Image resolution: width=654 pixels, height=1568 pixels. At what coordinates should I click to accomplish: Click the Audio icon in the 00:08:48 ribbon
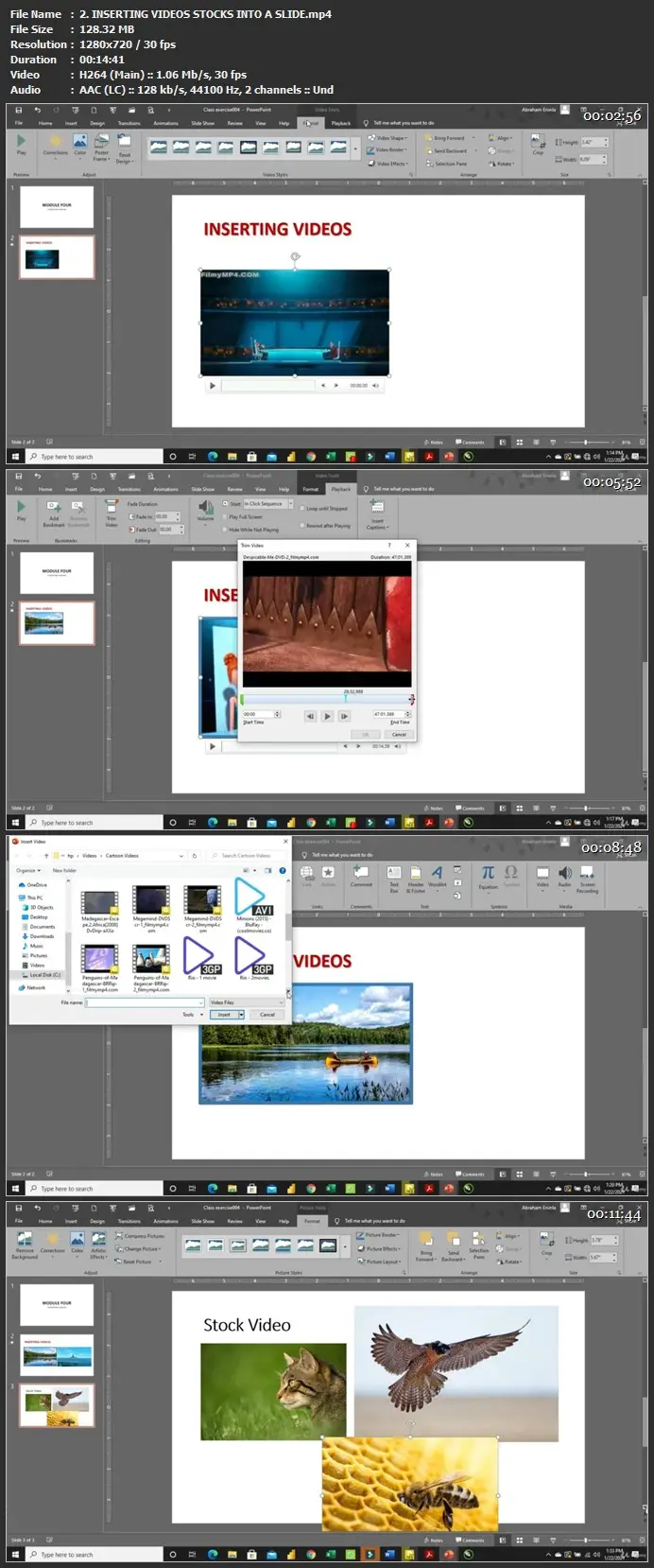click(x=564, y=877)
